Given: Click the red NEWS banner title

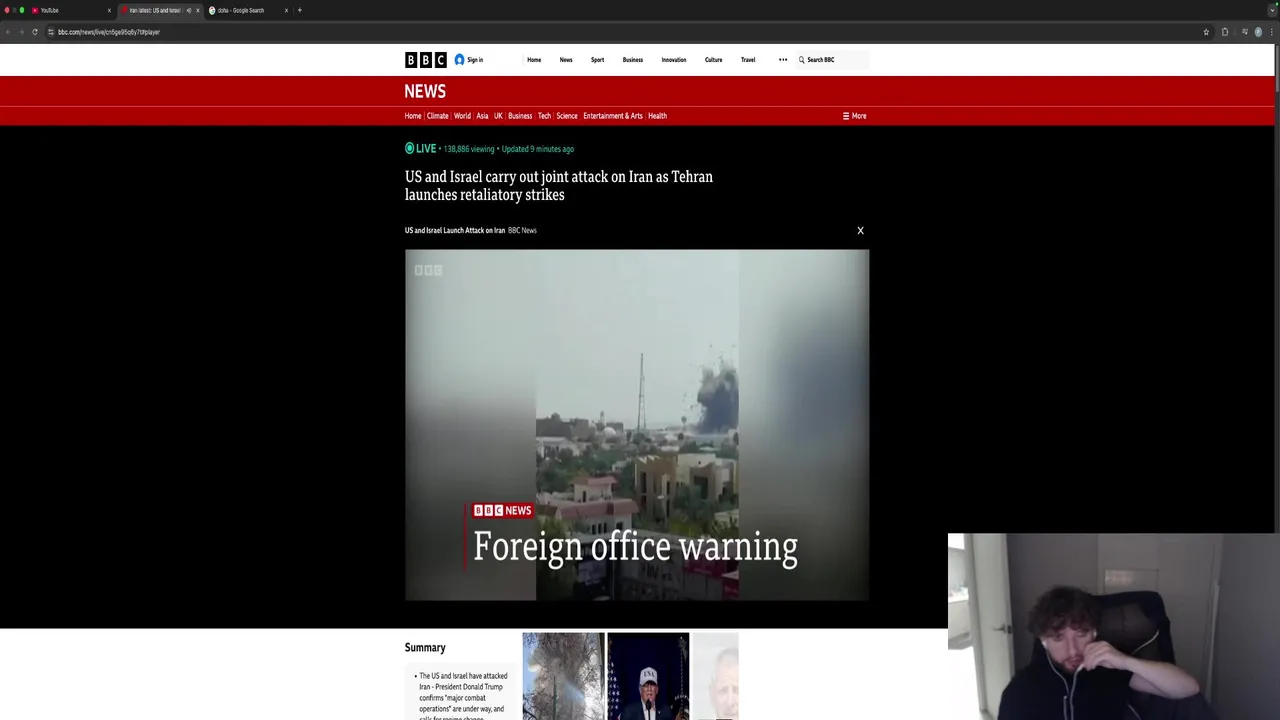Looking at the screenshot, I should pos(425,91).
